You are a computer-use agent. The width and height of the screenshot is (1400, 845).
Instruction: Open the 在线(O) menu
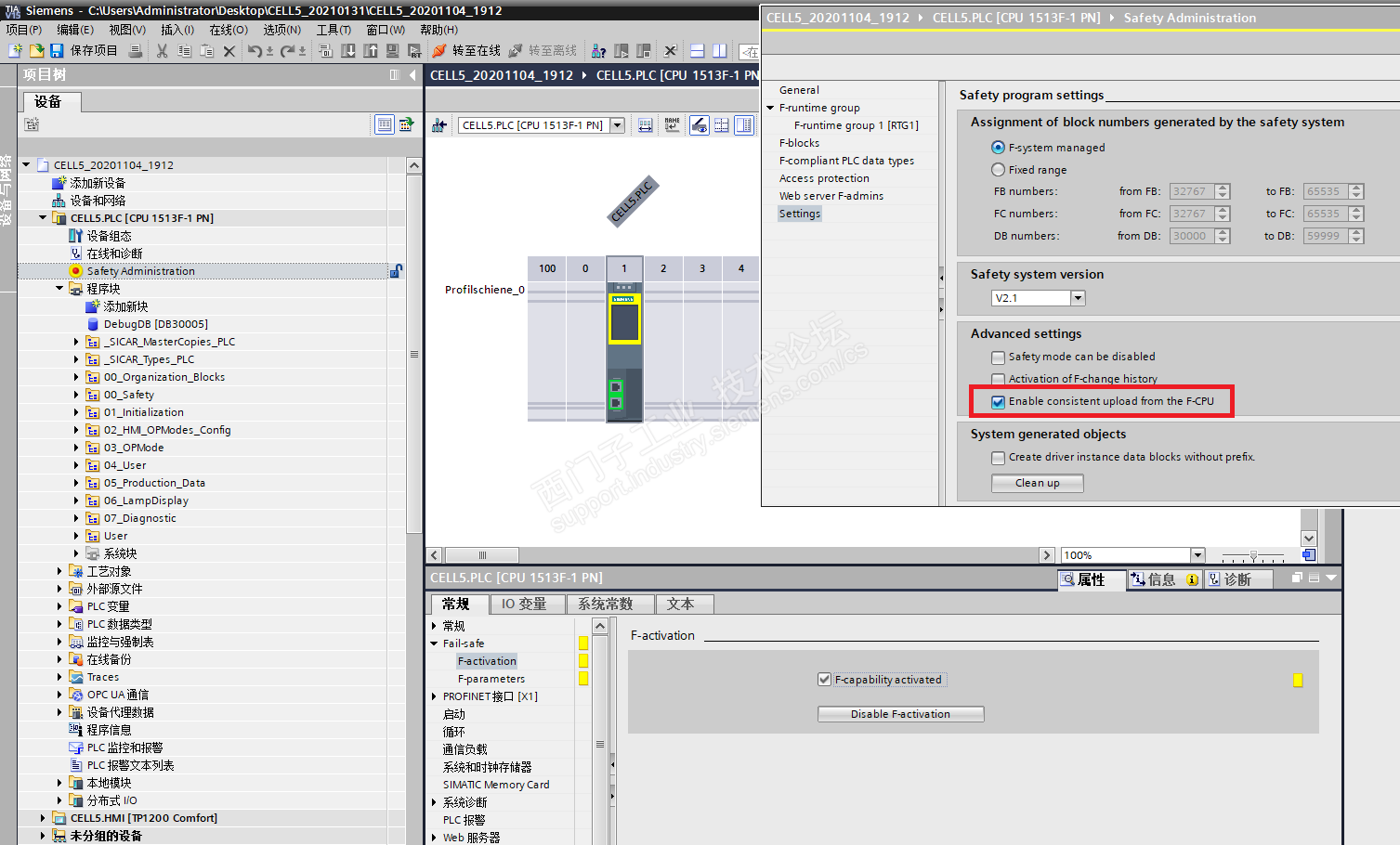click(229, 30)
